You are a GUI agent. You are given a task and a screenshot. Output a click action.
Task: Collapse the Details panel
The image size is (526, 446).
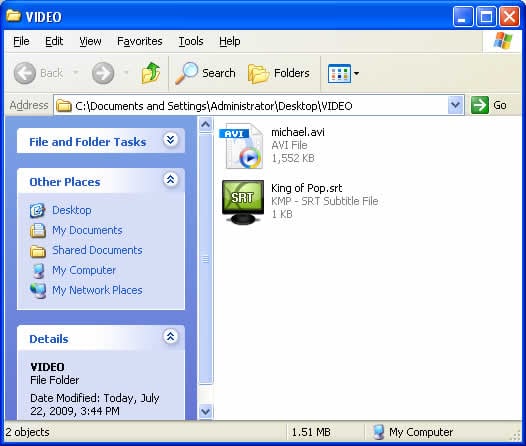[x=170, y=336]
